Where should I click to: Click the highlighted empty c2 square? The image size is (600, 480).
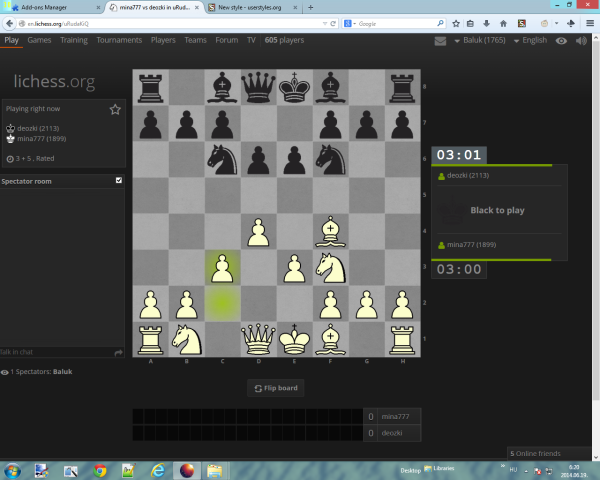point(222,304)
